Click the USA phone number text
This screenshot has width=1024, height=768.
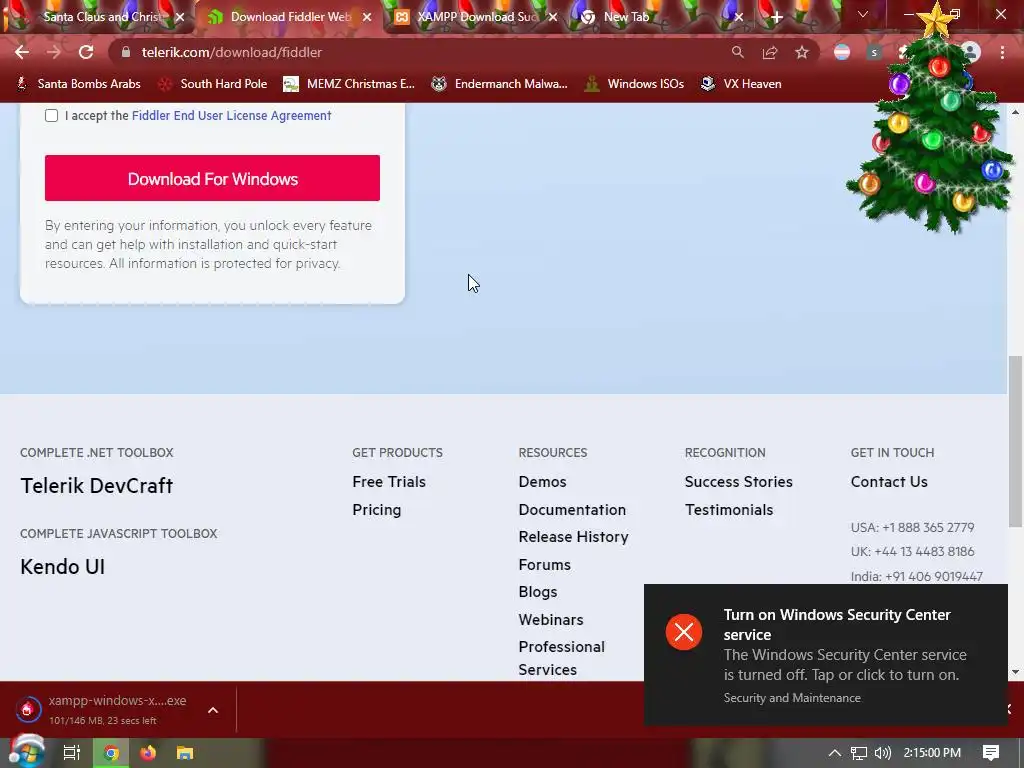coord(912,528)
